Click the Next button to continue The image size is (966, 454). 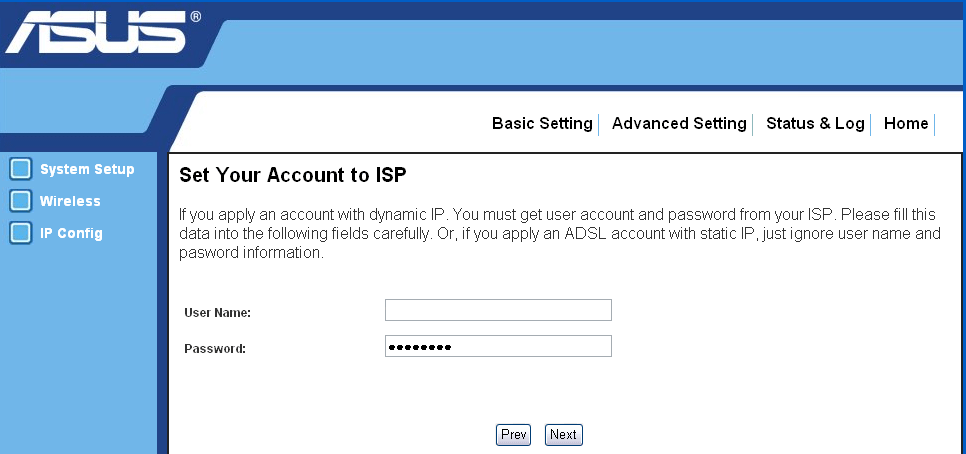click(x=563, y=435)
